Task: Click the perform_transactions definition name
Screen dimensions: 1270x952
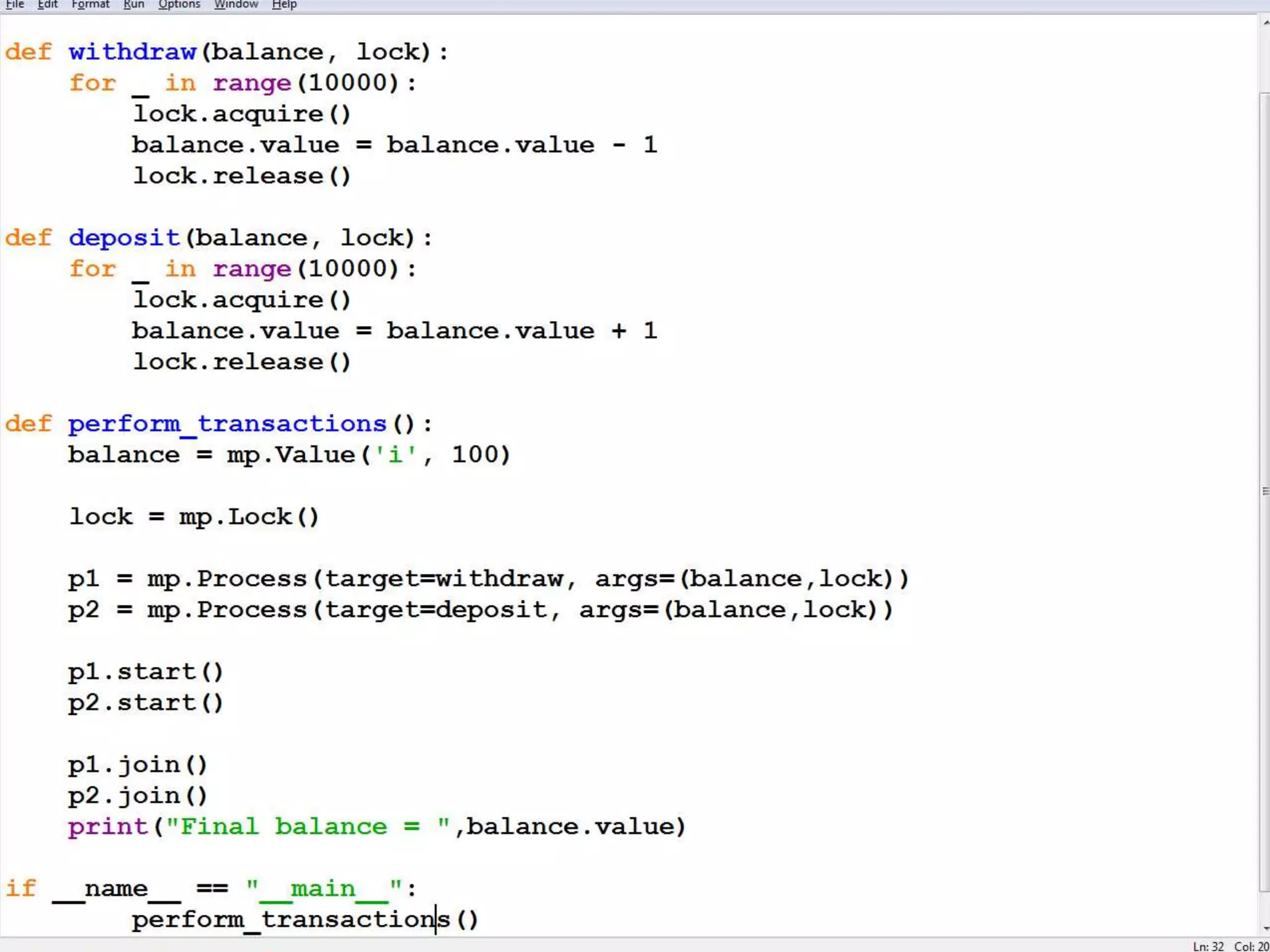Action: [x=227, y=424]
